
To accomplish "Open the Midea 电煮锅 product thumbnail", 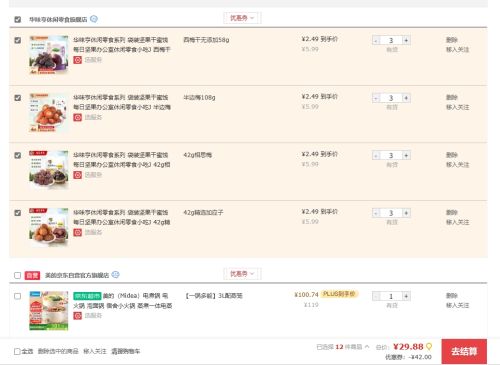I will (49, 311).
